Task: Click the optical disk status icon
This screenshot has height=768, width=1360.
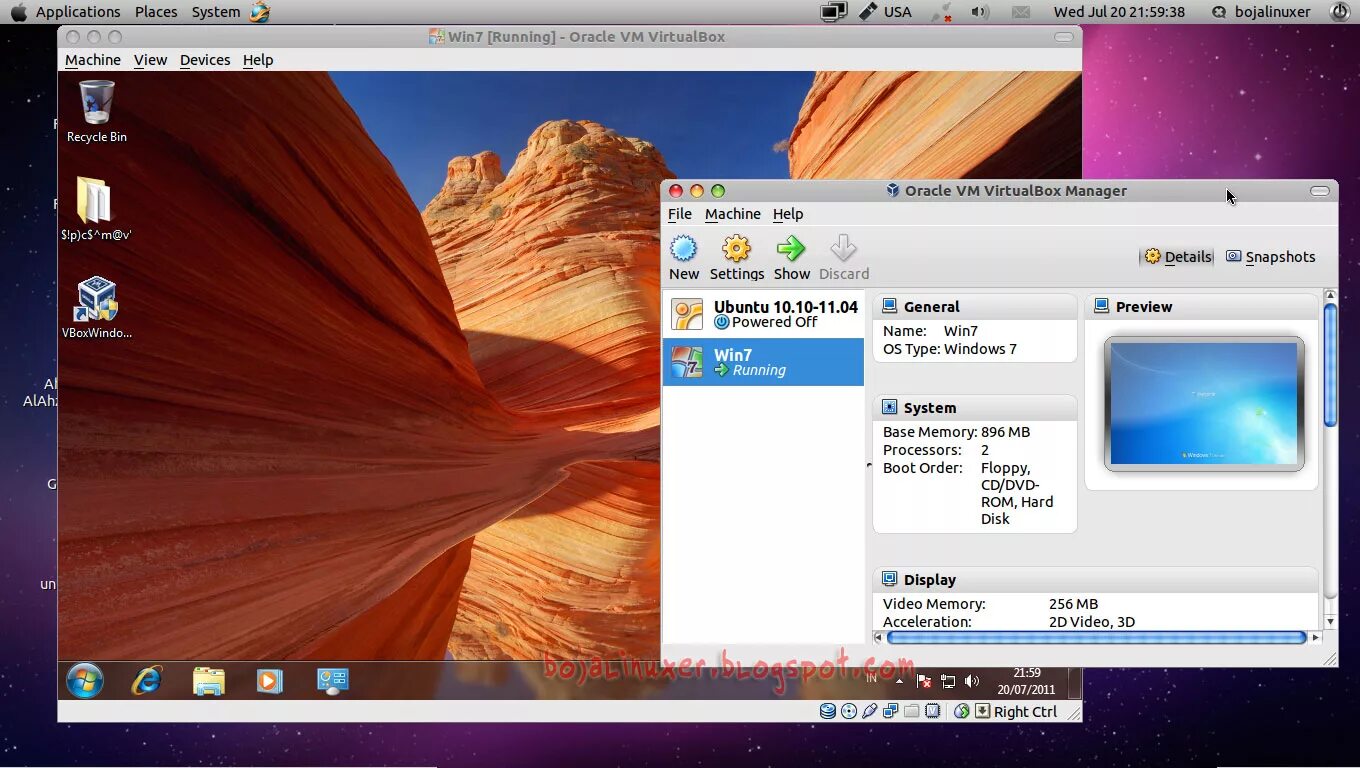Action: click(849, 711)
